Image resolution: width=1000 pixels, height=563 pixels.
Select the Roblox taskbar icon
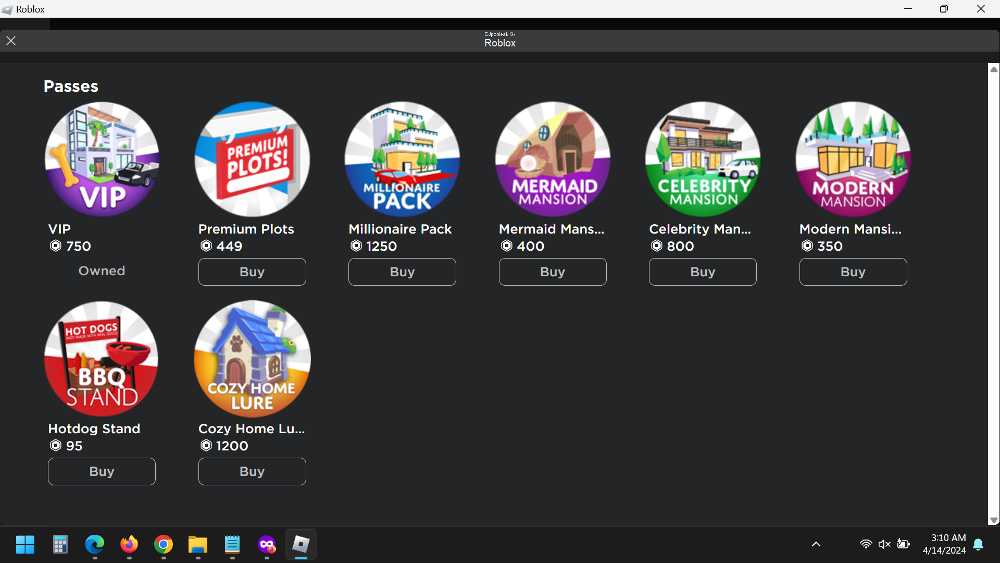(x=301, y=545)
